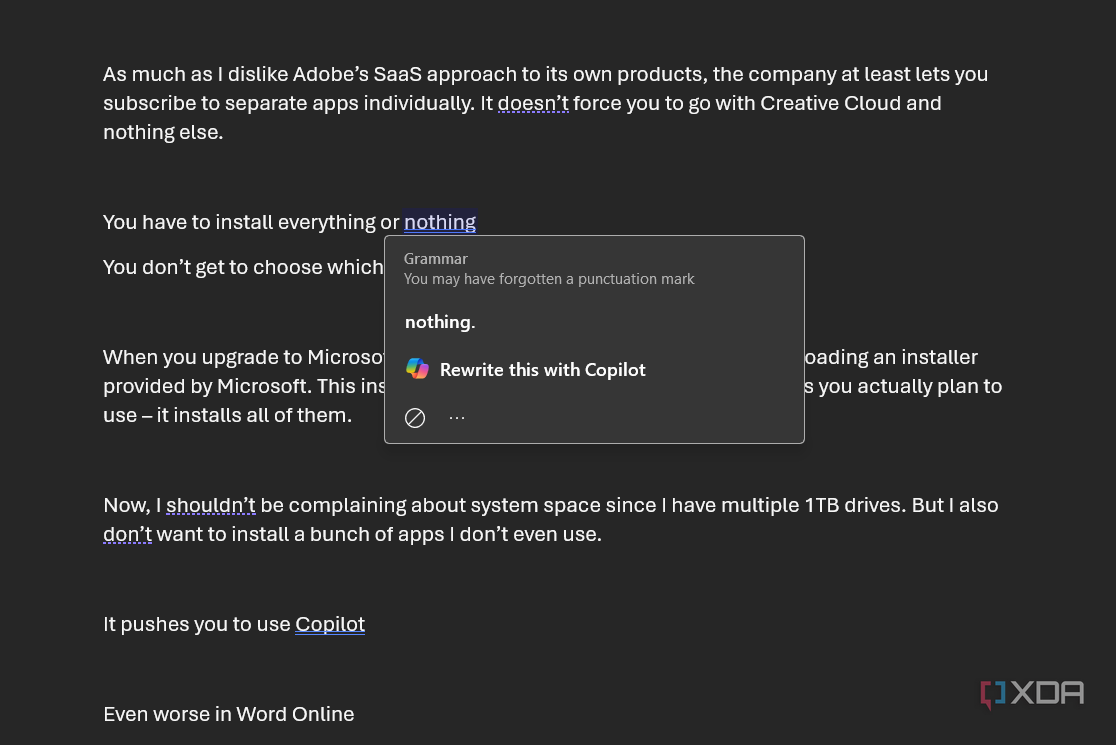Click the ignore suggestion circle-slash icon
The width and height of the screenshot is (1116, 745).
click(415, 418)
